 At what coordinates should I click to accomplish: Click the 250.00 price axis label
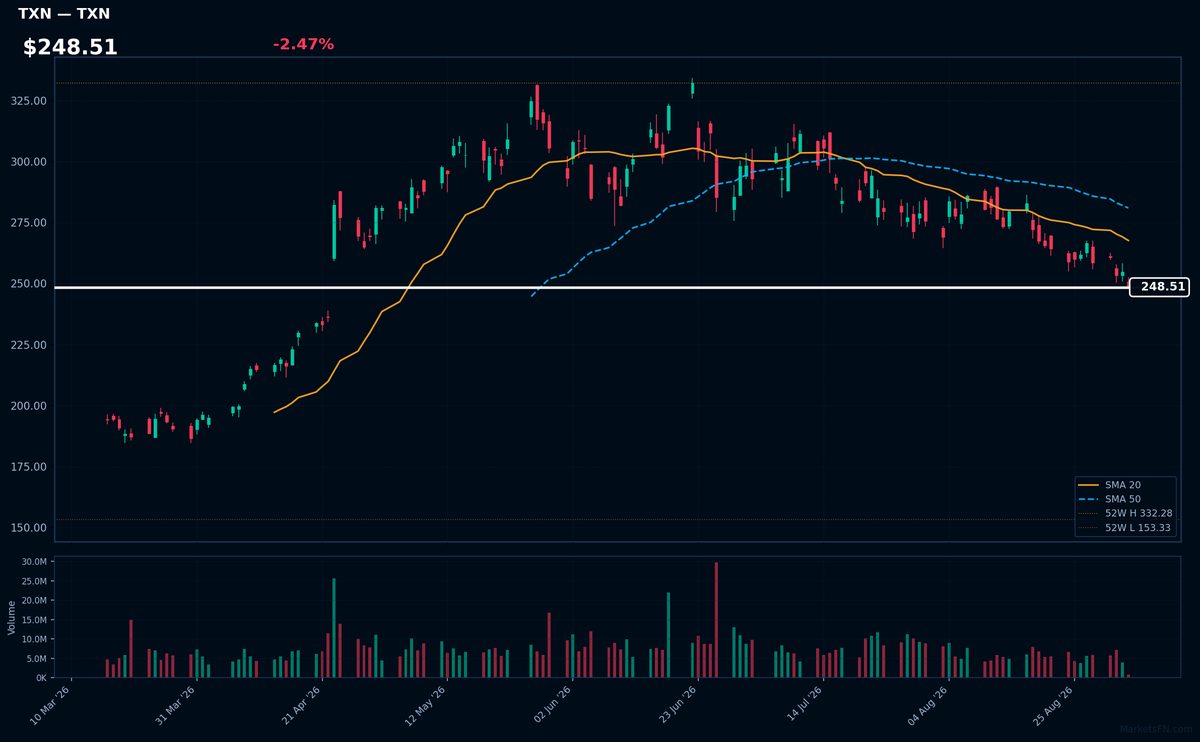click(x=27, y=284)
